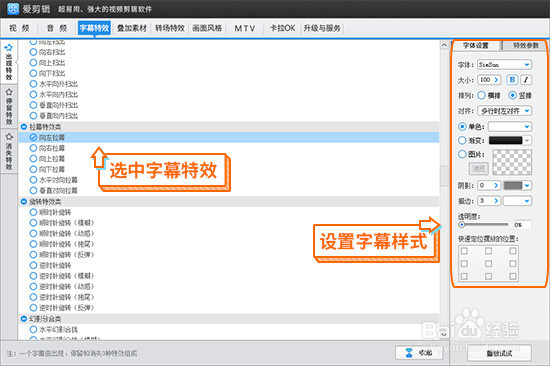Viewport: 550px width, 366px height.
Task: Click the 浏览 browse image button
Action: click(478, 169)
